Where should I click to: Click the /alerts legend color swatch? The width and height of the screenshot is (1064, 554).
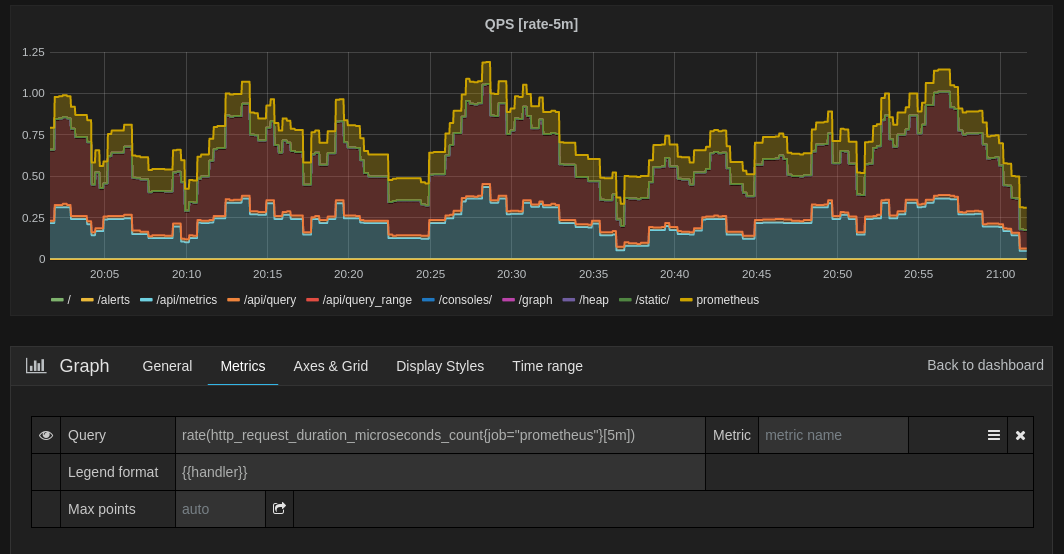pos(87,300)
